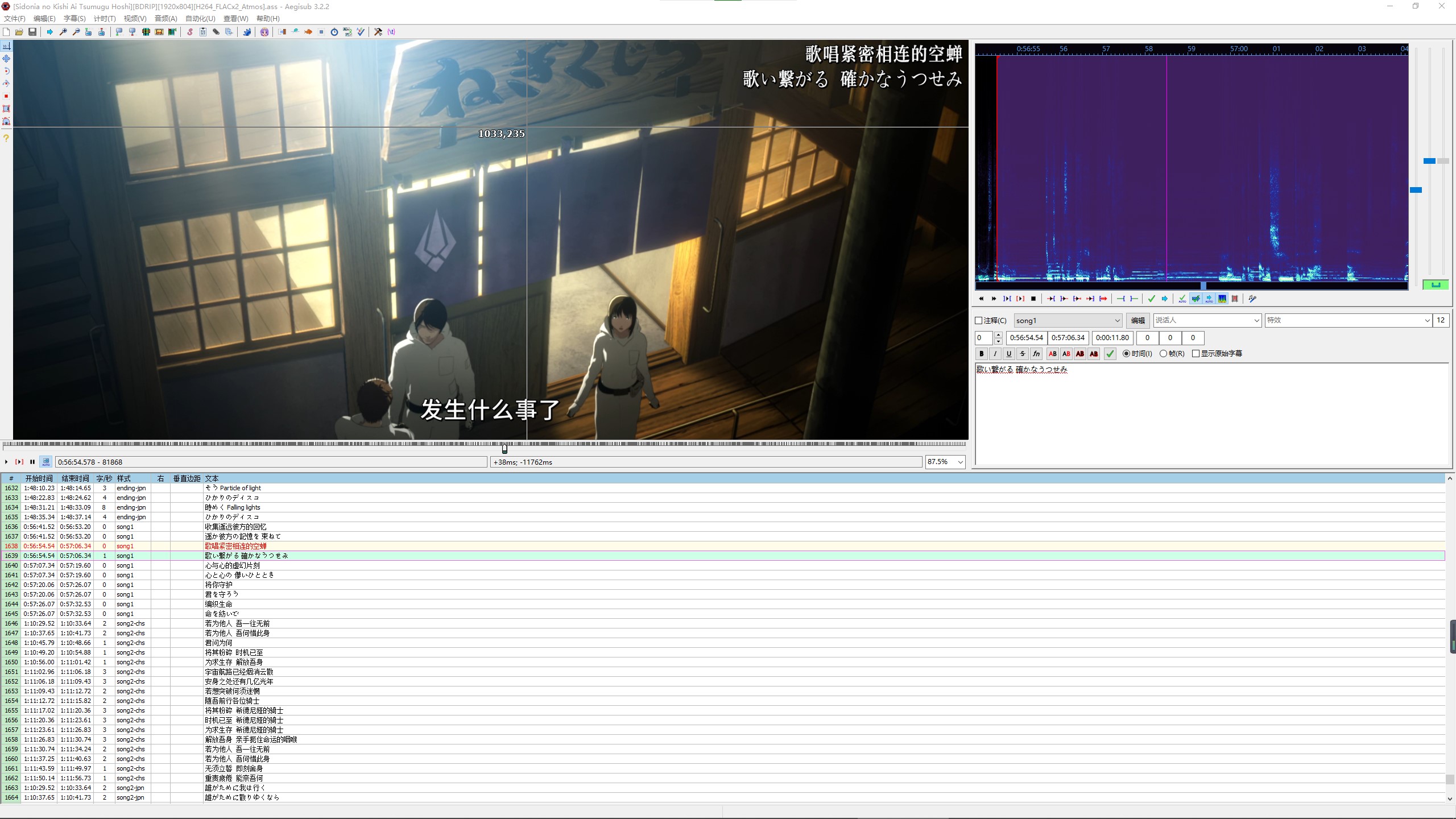Screen dimensions: 1456x819
Task: Toggle auto-scroll audio display to selection
Action: [1209, 299]
